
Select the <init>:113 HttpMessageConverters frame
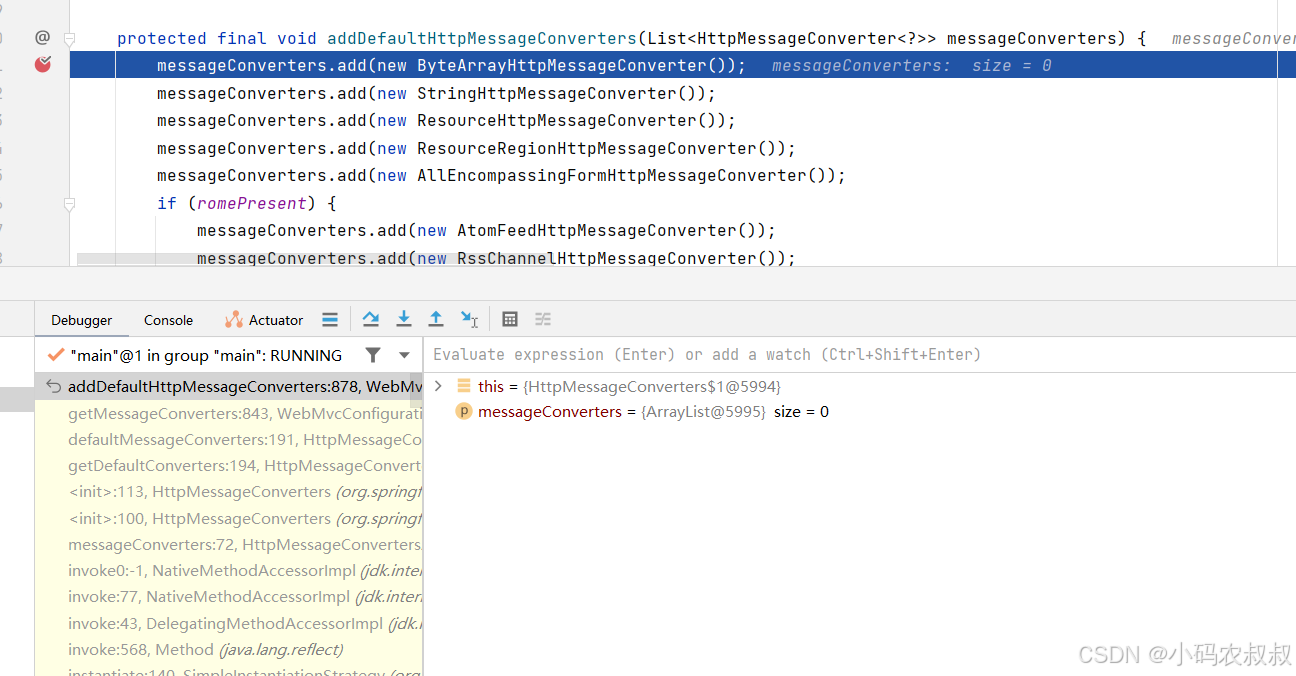229,492
